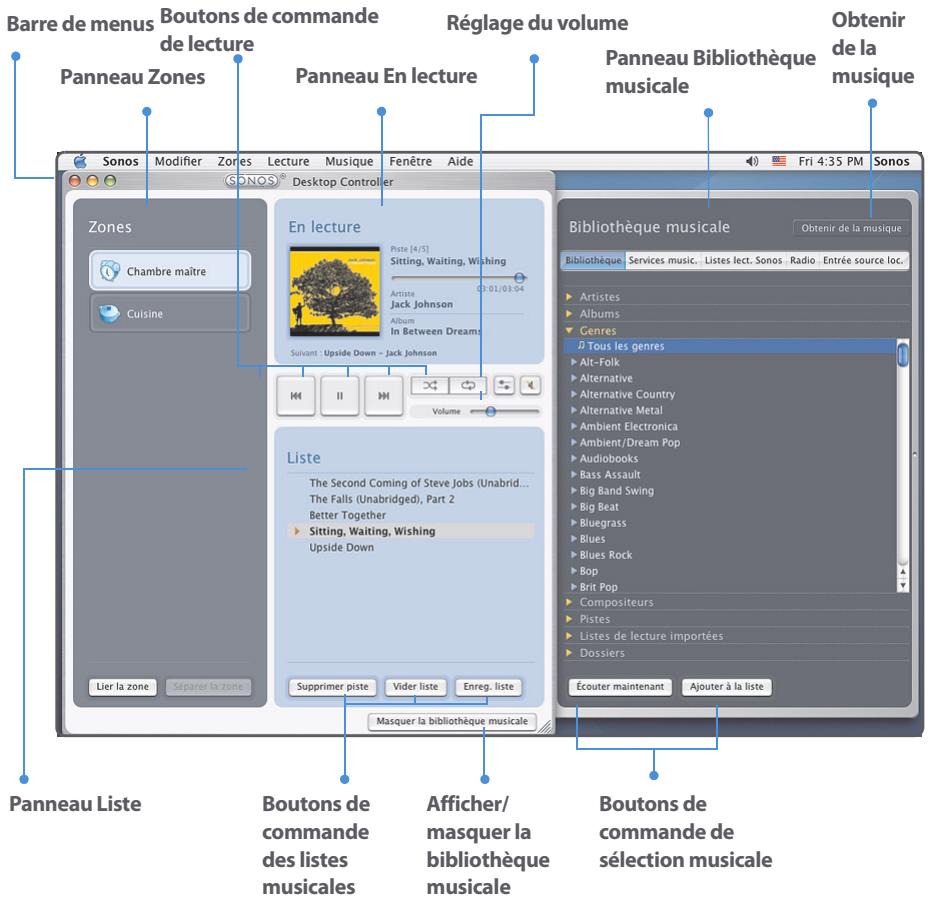The height and width of the screenshot is (909, 928).
Task: Switch to Listes lect. Sonos tab
Action: coord(743,260)
